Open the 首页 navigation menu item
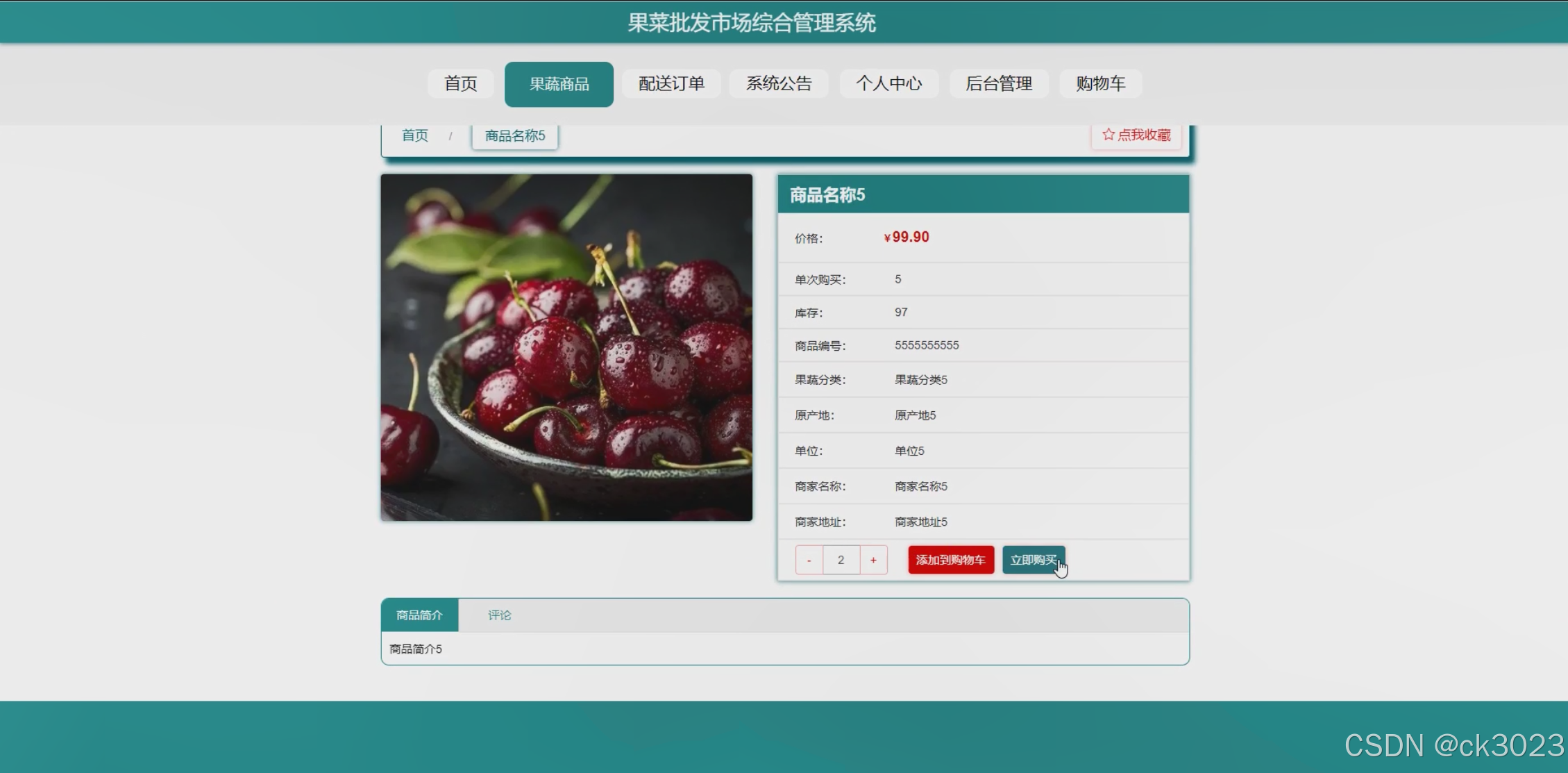Screen dimensions: 1568x773 click(460, 84)
